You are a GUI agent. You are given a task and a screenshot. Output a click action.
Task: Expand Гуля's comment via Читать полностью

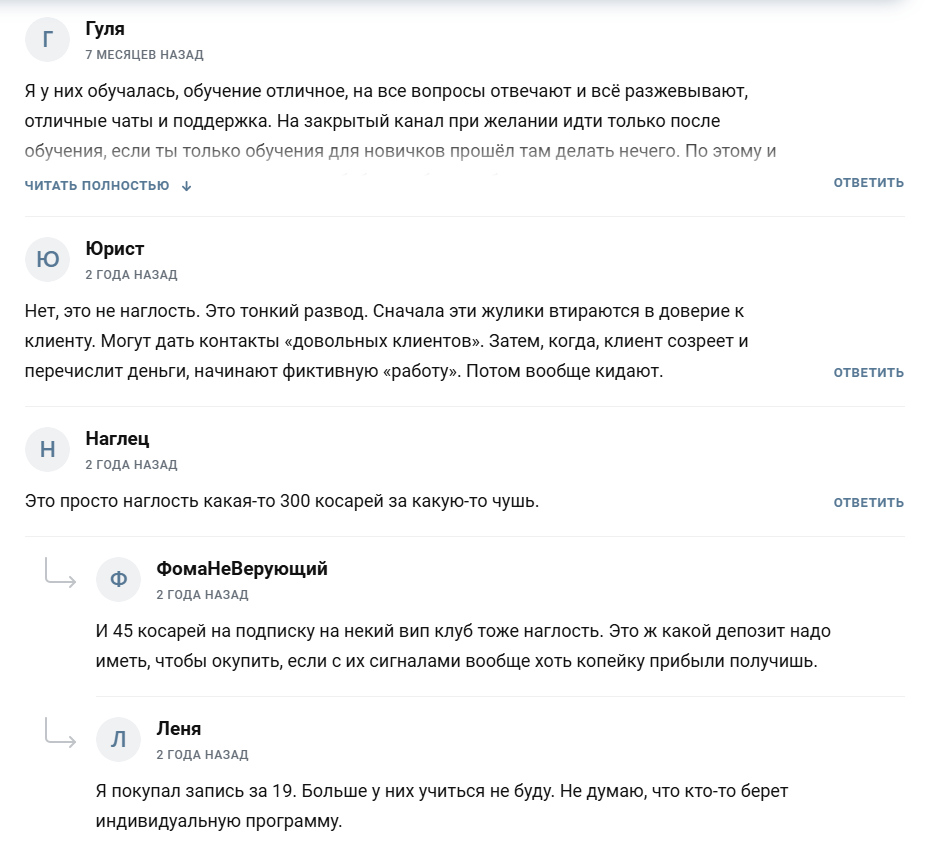(x=97, y=185)
